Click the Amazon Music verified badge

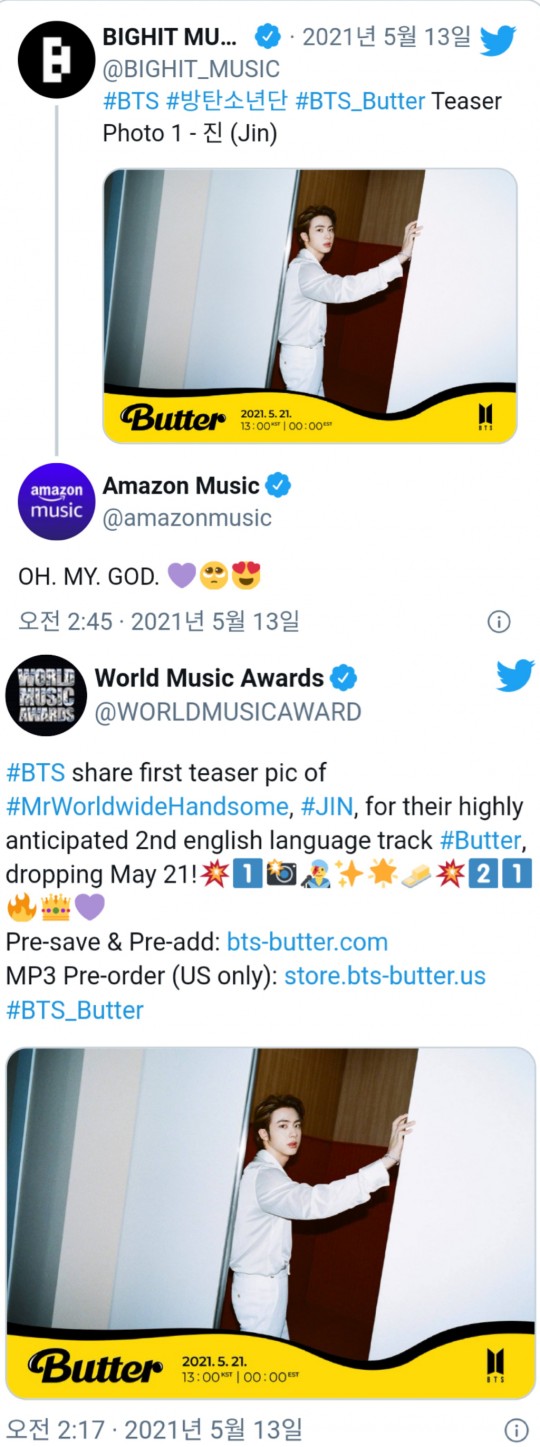click(x=279, y=486)
